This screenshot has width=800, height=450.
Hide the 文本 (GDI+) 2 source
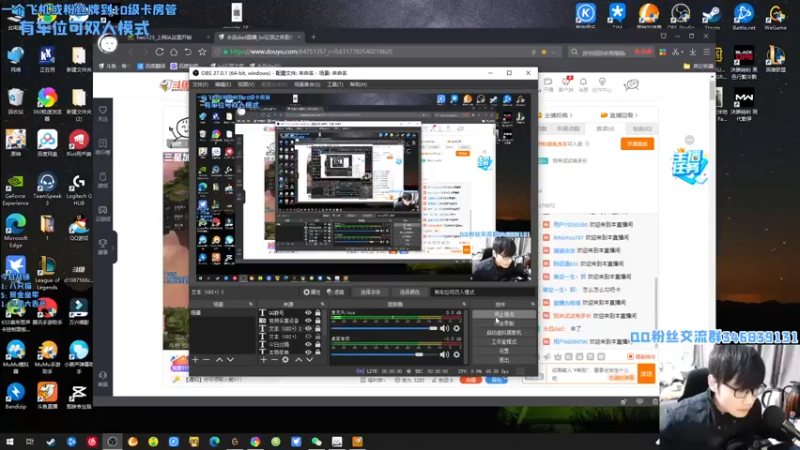308,329
